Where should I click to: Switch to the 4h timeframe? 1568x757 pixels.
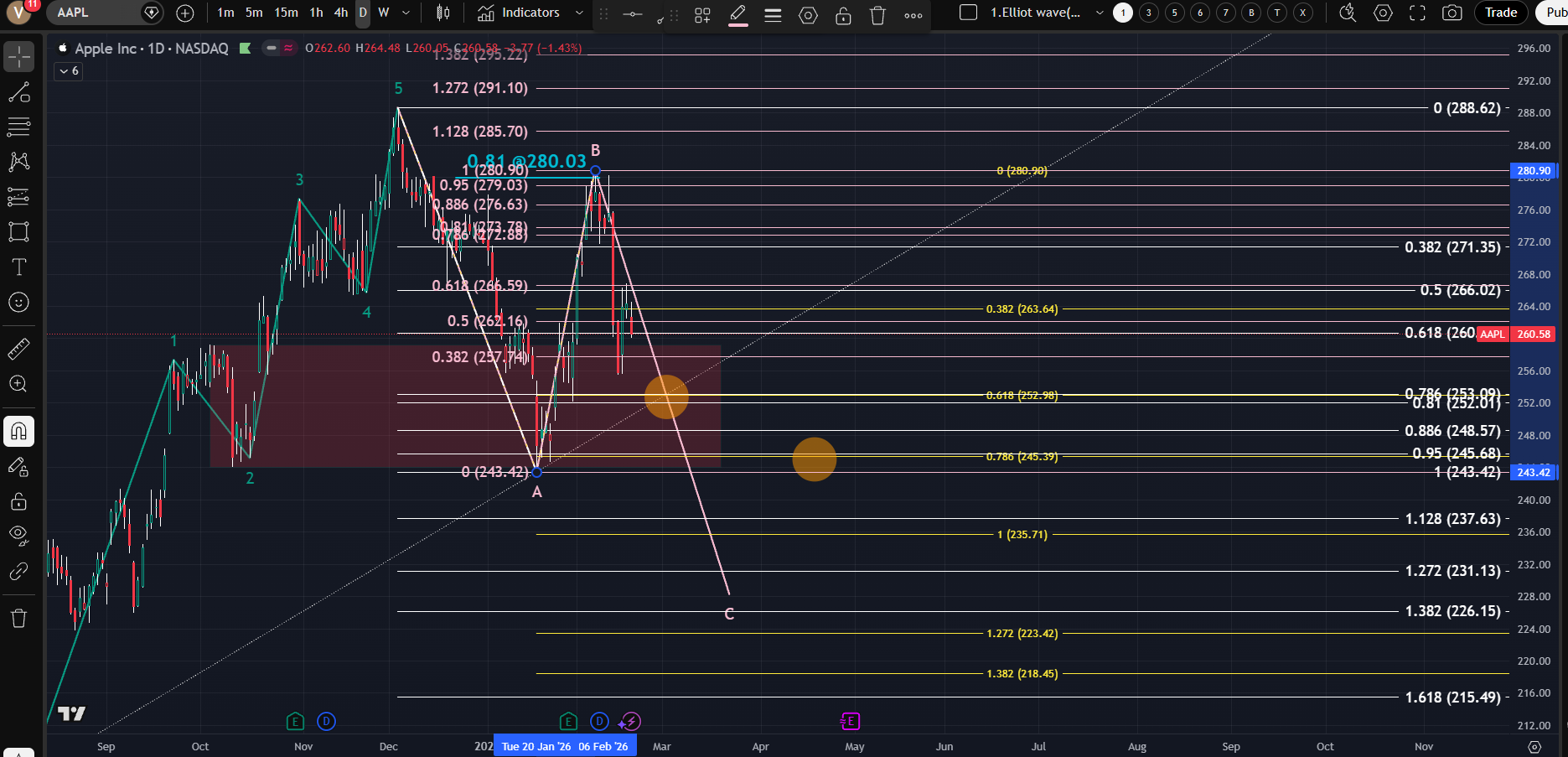tap(340, 13)
